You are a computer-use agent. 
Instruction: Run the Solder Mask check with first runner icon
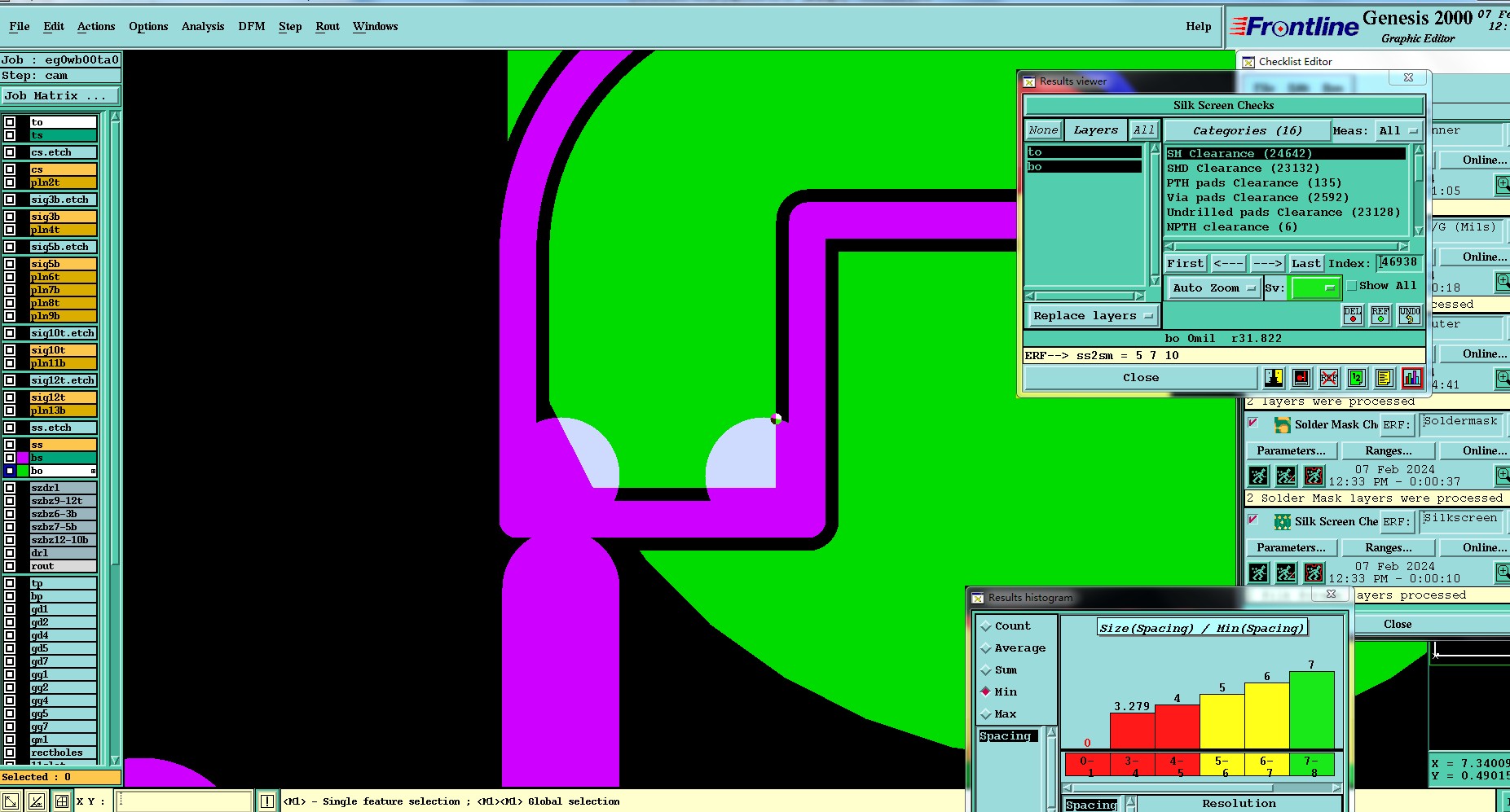click(x=1259, y=476)
